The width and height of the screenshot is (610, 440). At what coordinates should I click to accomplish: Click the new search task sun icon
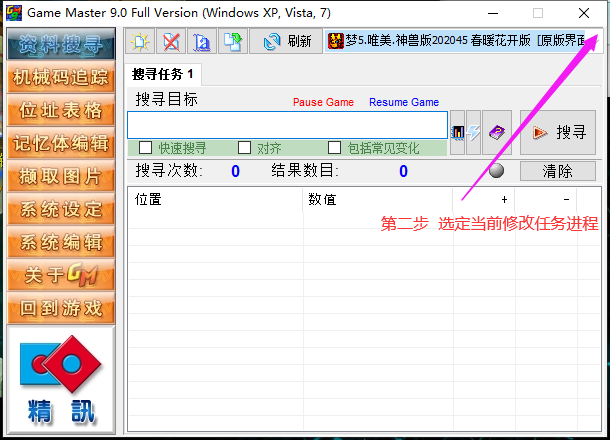coord(140,41)
